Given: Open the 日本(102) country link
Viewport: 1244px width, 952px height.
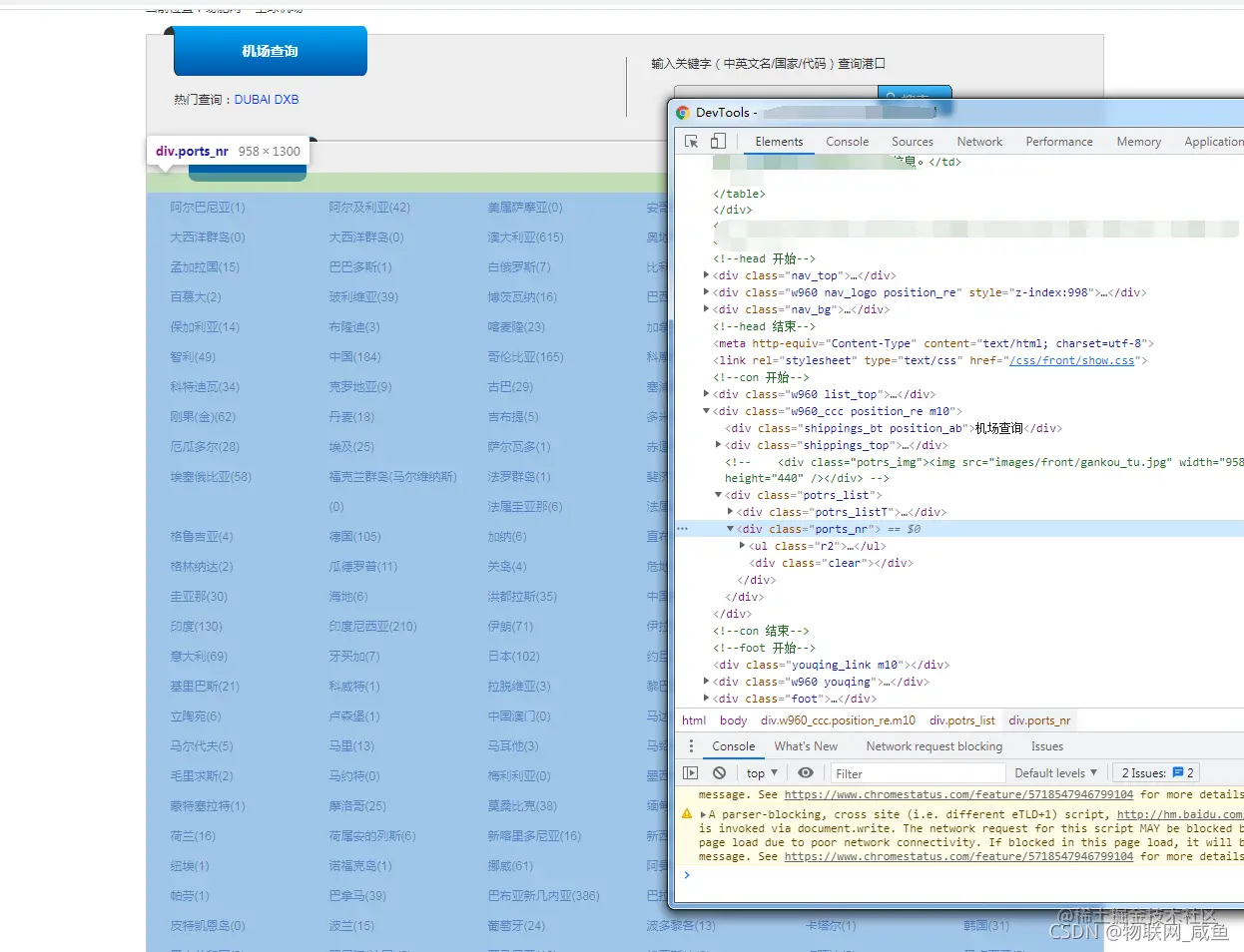Looking at the screenshot, I should [x=513, y=657].
